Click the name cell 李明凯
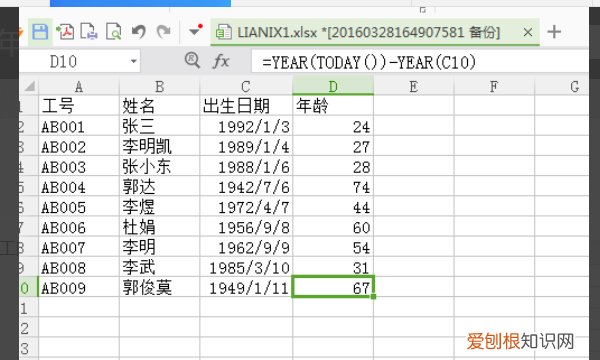This screenshot has width=600, height=360. (160, 147)
